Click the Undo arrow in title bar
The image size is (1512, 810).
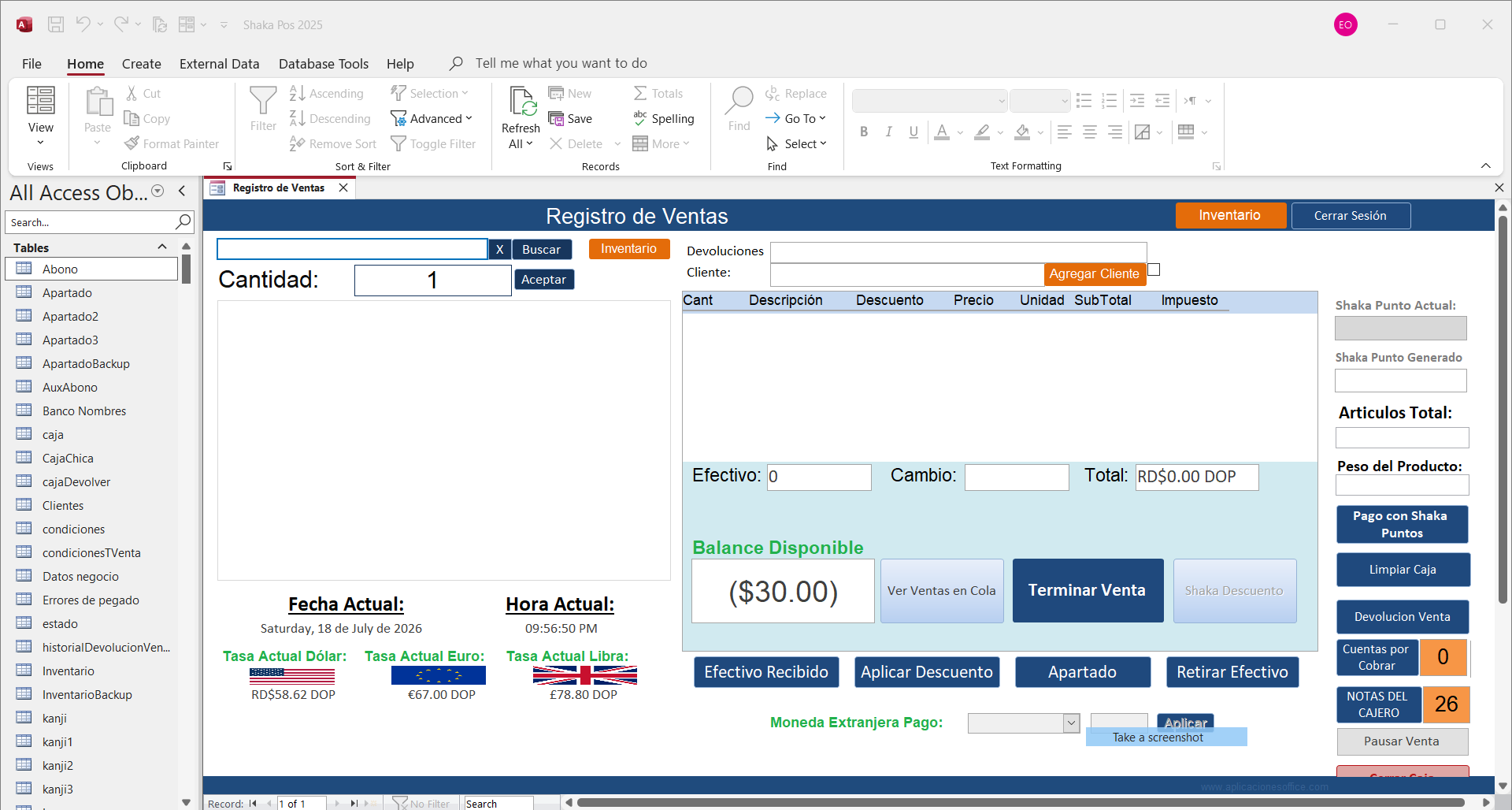[x=83, y=24]
